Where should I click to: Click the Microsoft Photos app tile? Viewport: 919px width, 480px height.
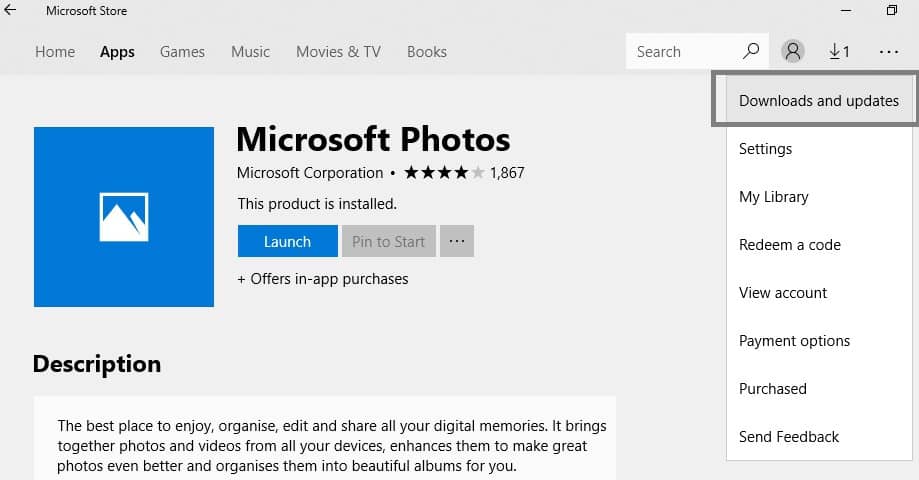[124, 217]
